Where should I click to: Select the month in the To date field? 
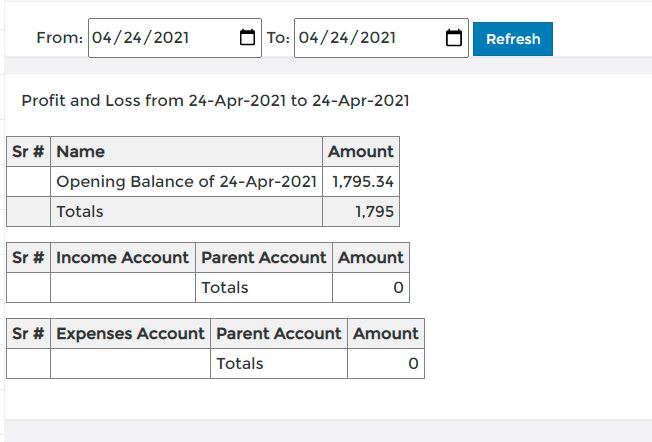[307, 37]
